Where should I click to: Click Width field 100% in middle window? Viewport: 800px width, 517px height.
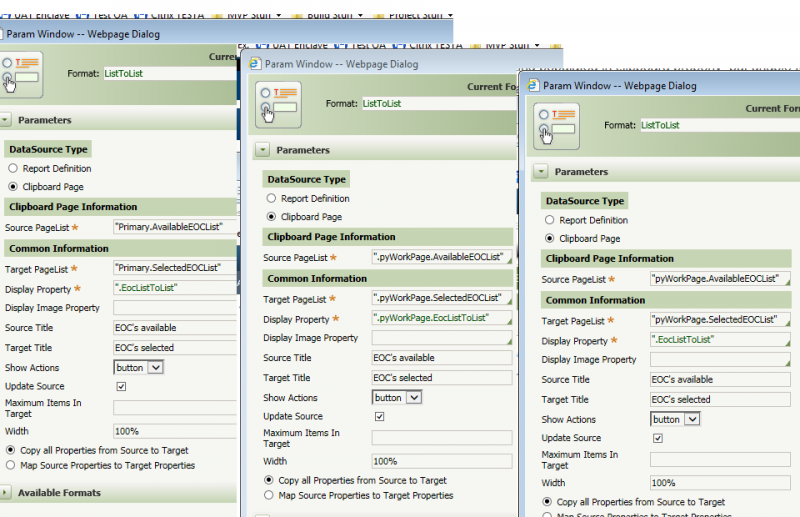[442, 461]
